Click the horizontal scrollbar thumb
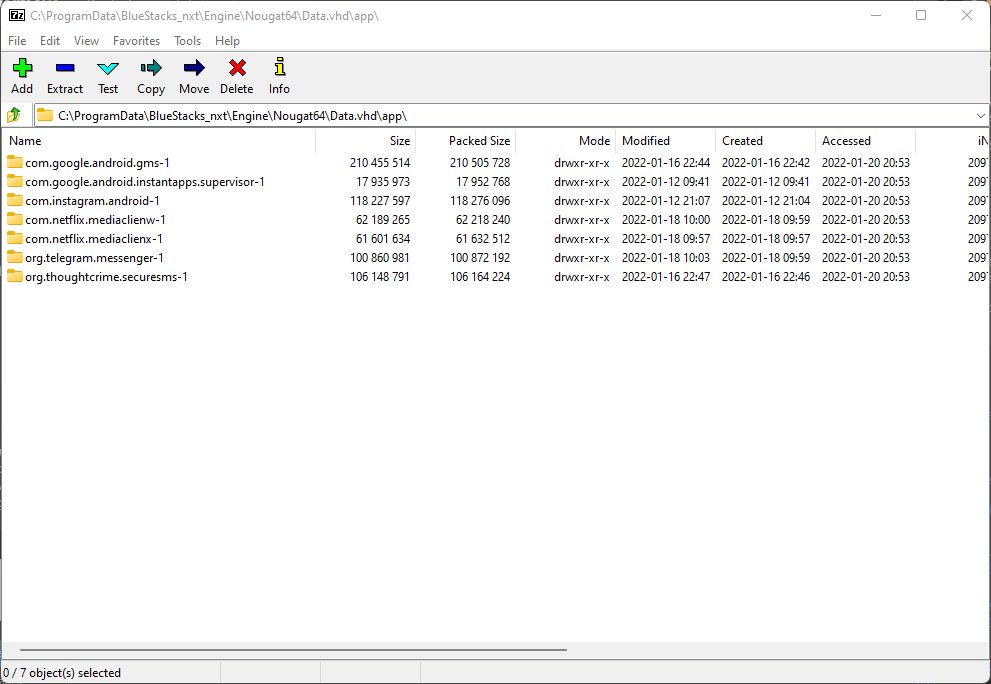The width and height of the screenshot is (991, 684). 293,649
